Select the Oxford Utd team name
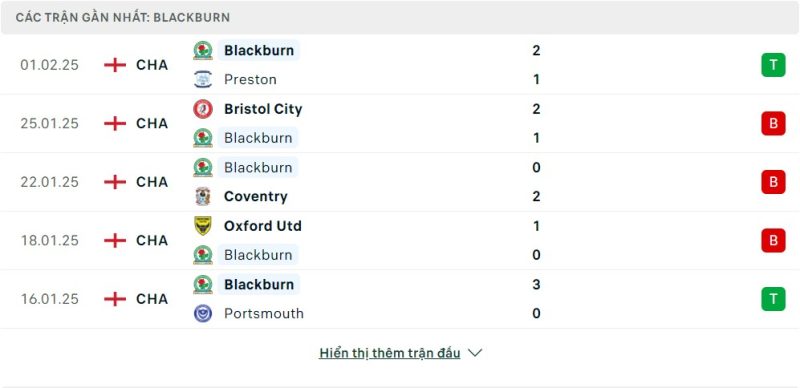This screenshot has width=800, height=388. 263,226
